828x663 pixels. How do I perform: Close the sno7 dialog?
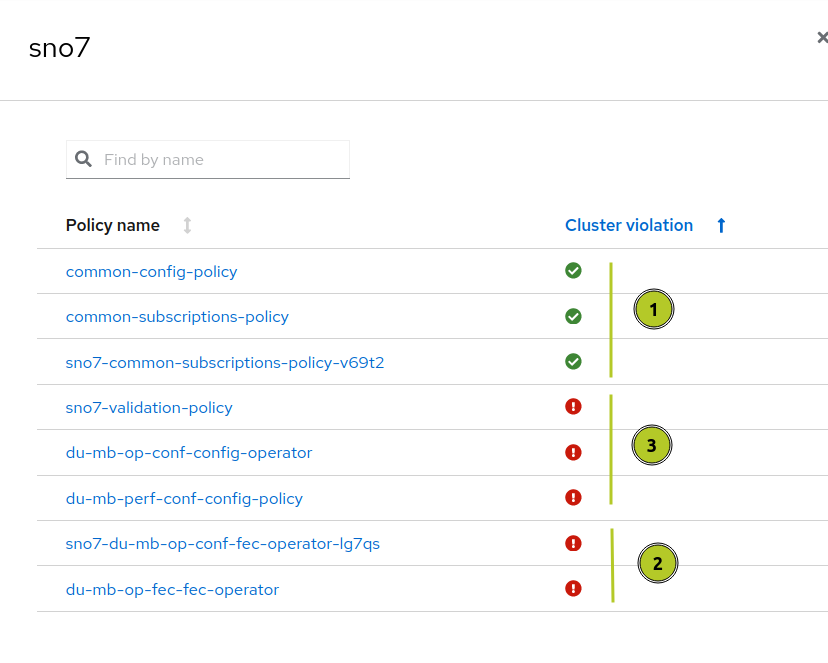tap(822, 38)
